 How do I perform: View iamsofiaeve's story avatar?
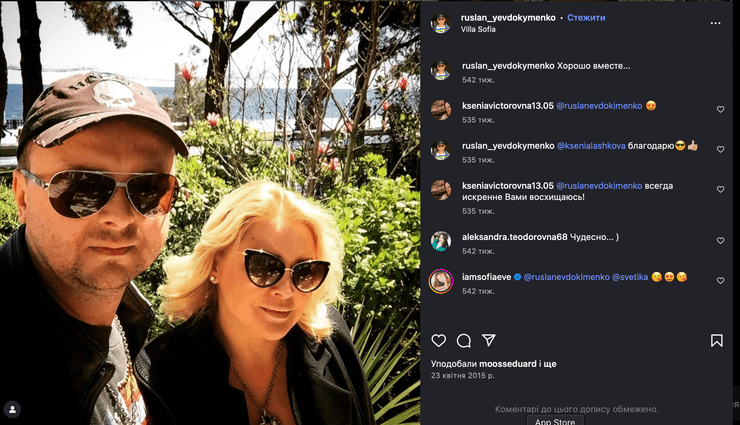(441, 281)
